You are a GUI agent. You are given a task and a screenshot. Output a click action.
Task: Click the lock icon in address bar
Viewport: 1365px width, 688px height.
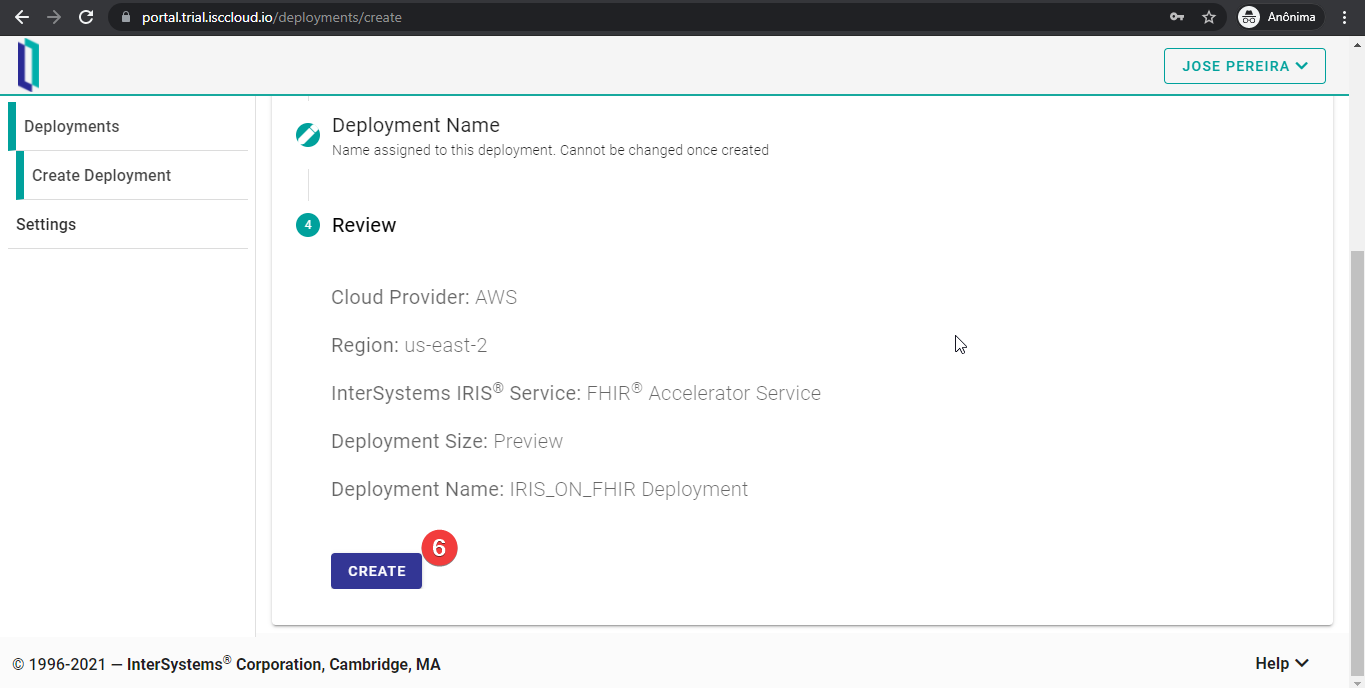(125, 17)
